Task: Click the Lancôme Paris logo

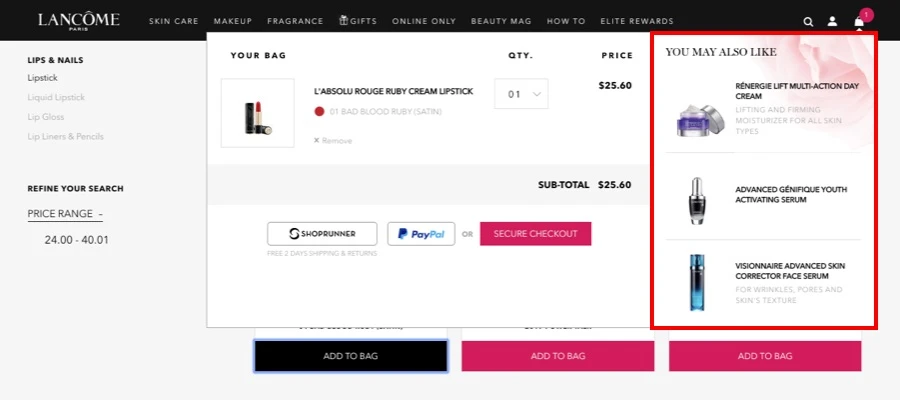Action: tap(79, 20)
